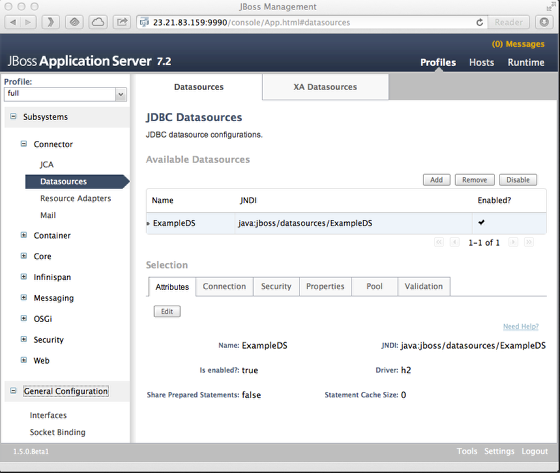Expand the Messaging subsystem node
Image resolution: width=560 pixels, height=473 pixels.
coord(24,298)
